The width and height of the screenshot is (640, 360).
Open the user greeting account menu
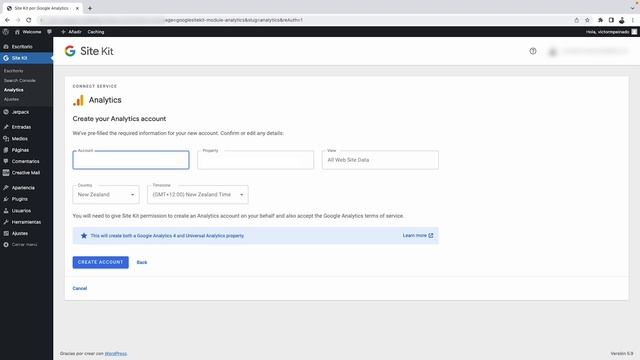[x=611, y=32]
